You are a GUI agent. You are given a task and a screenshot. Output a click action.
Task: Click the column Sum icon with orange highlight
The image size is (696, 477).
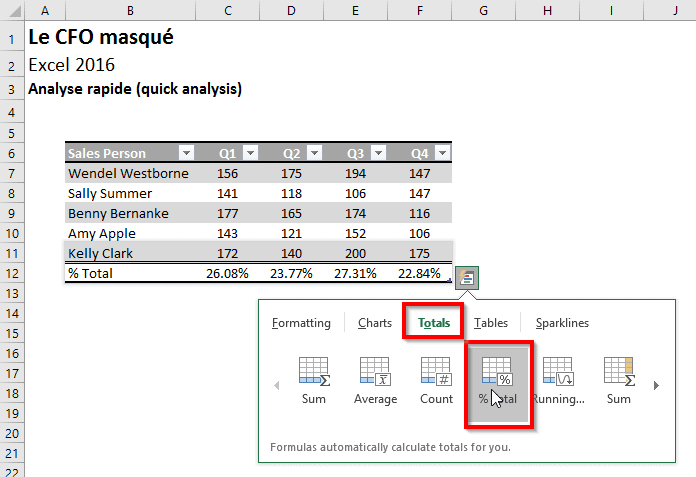[619, 371]
